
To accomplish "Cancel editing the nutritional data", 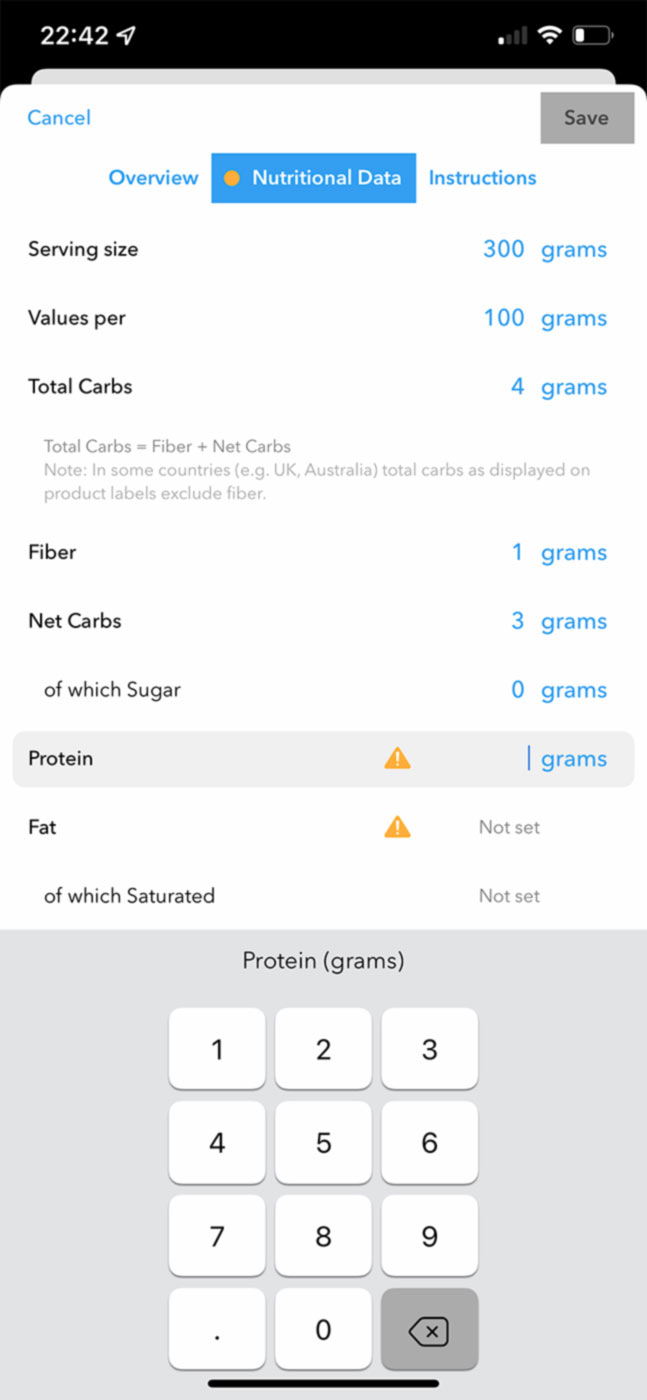I will point(59,118).
